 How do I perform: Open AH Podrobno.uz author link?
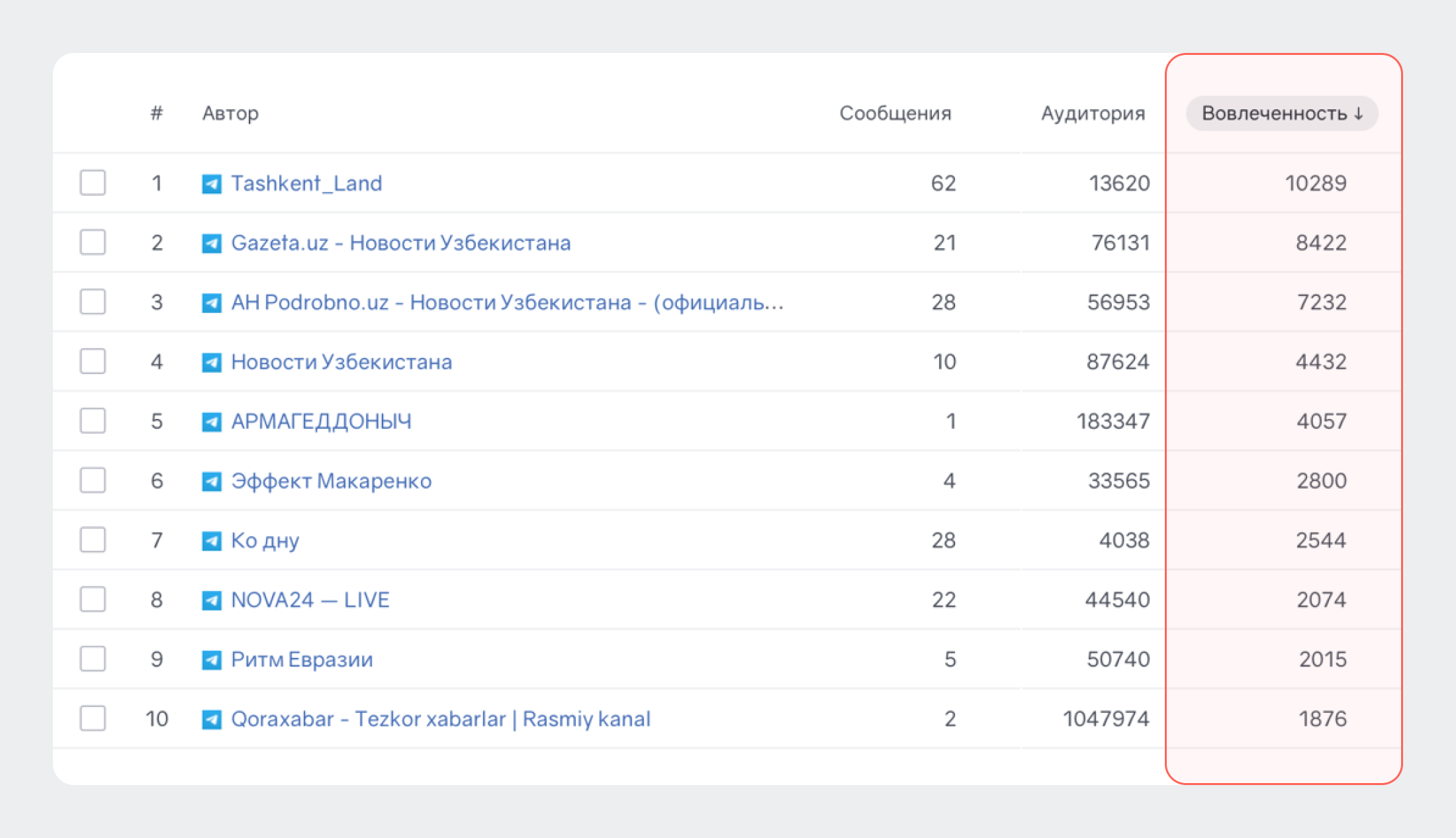[507, 303]
